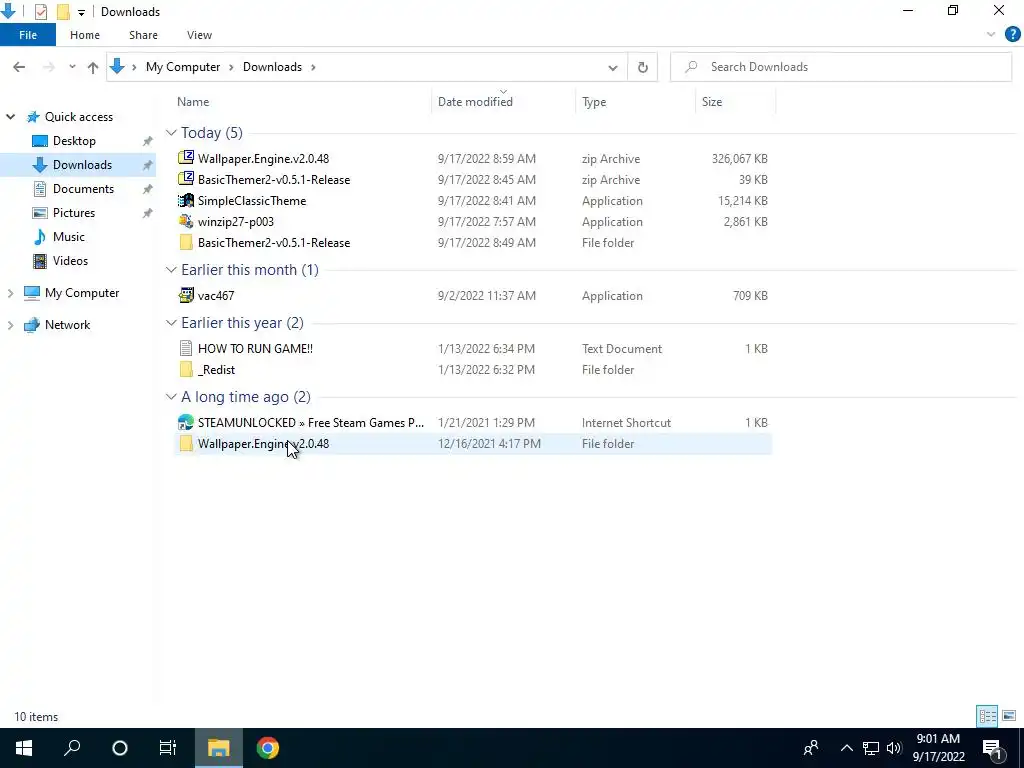Select Downloads in the navigation pane
1024x768 pixels.
pyautogui.click(x=78, y=165)
